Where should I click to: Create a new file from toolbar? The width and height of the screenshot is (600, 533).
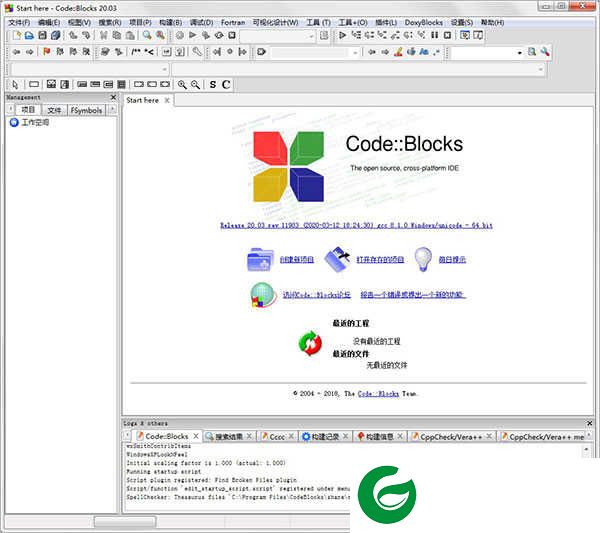(x=17, y=36)
